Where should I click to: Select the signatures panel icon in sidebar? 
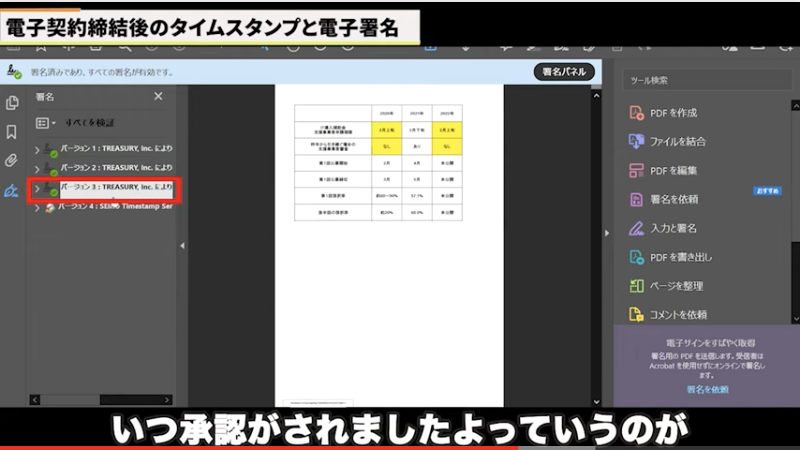(13, 190)
